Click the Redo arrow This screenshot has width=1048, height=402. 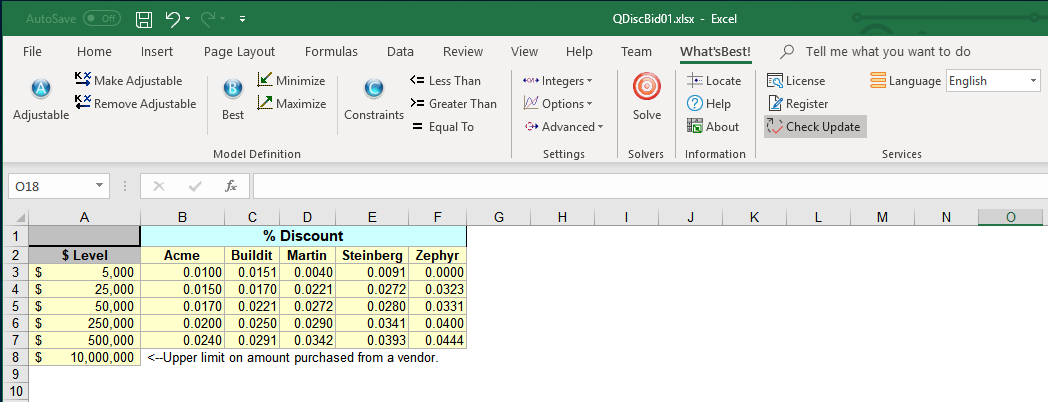[208, 19]
